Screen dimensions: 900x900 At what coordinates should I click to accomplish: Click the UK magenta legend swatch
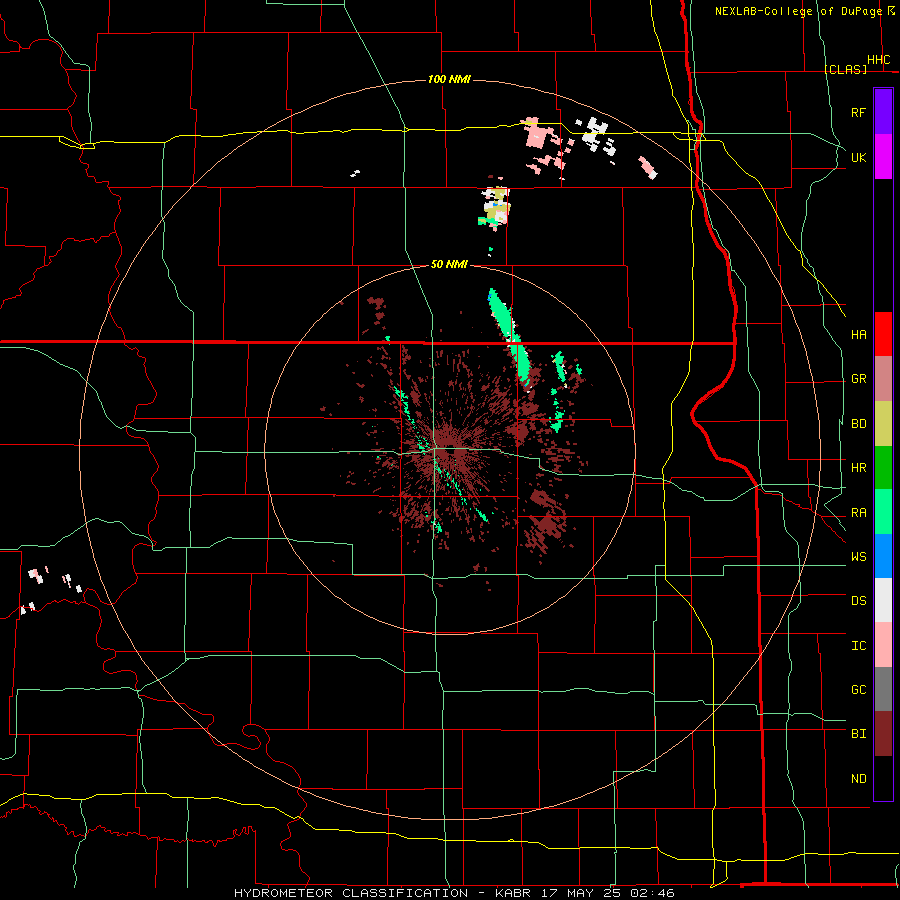[x=883, y=157]
